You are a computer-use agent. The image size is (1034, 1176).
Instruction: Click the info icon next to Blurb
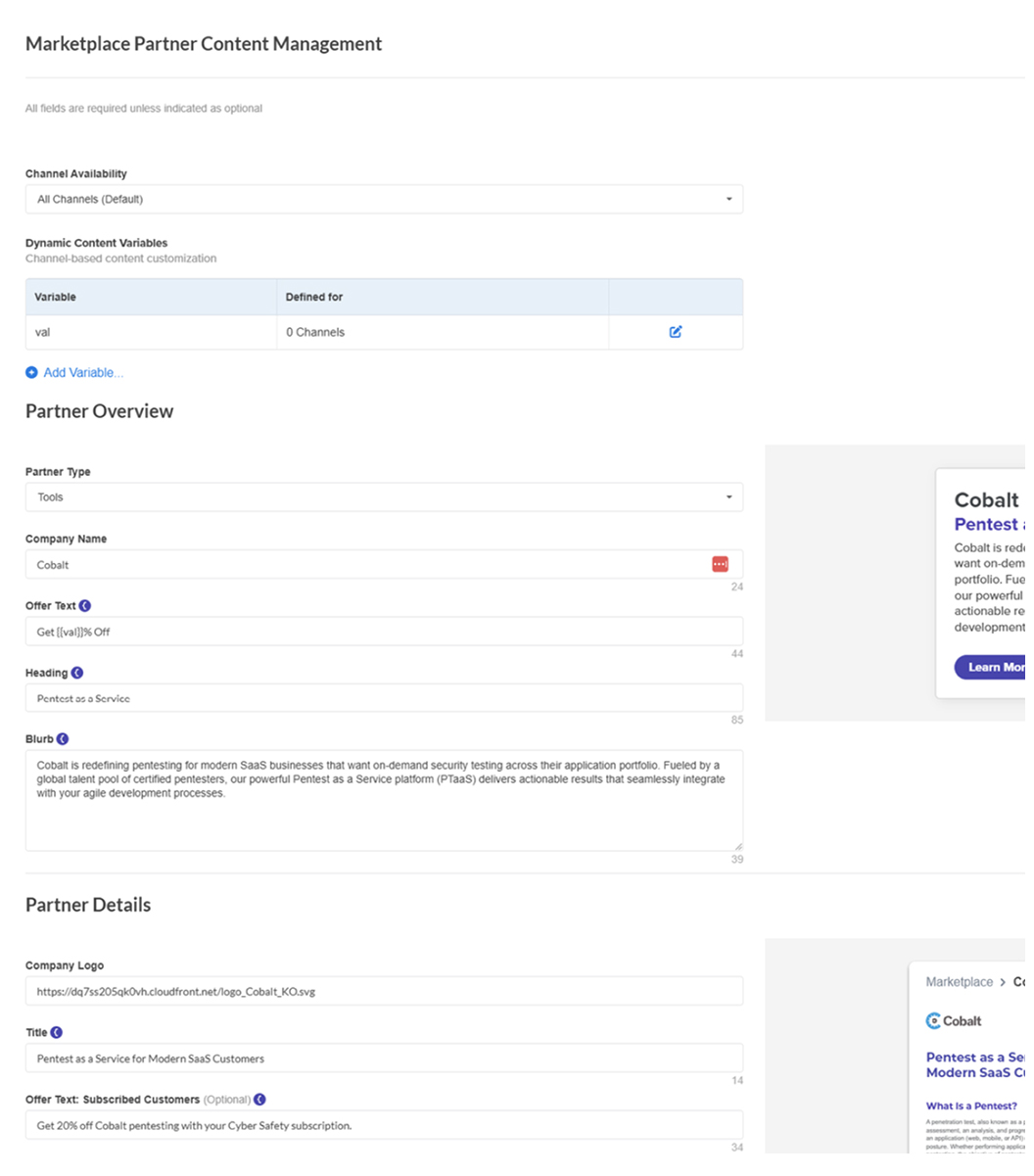[x=63, y=739]
